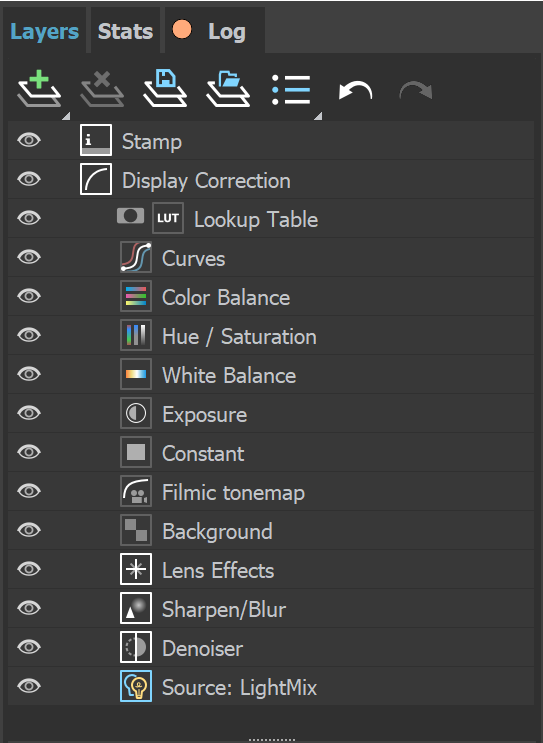The height and width of the screenshot is (743, 543).
Task: Click the Filmic tonemap layer icon
Action: coord(136,491)
